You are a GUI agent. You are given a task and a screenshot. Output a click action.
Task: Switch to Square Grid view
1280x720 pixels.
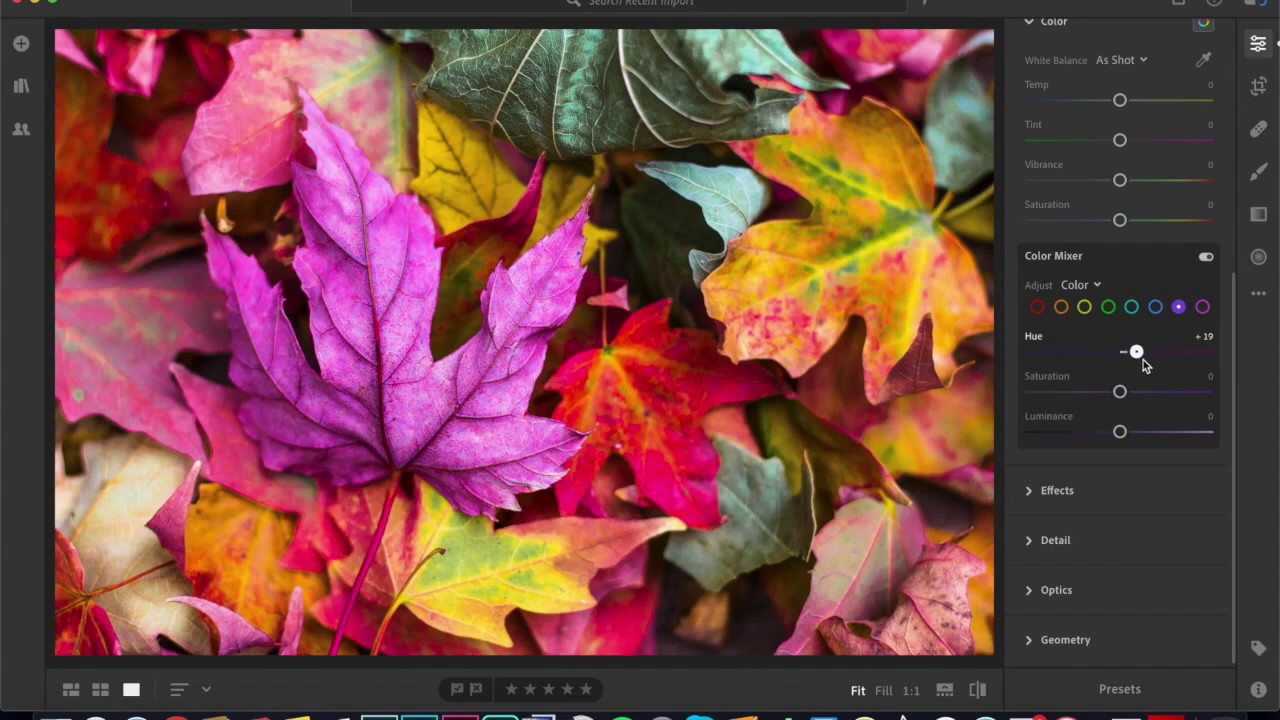(101, 689)
